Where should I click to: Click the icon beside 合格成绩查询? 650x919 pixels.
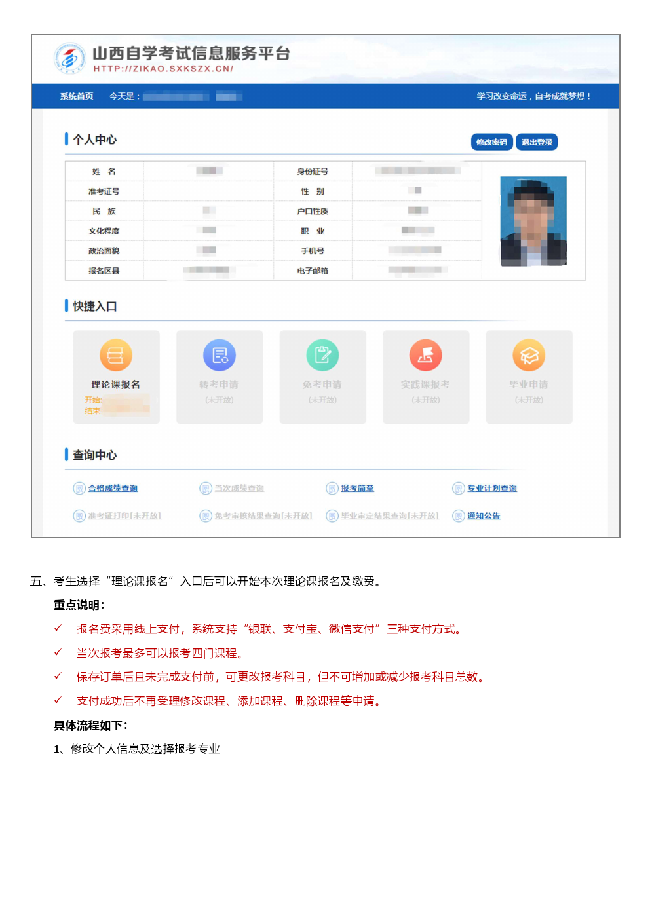coord(79,488)
